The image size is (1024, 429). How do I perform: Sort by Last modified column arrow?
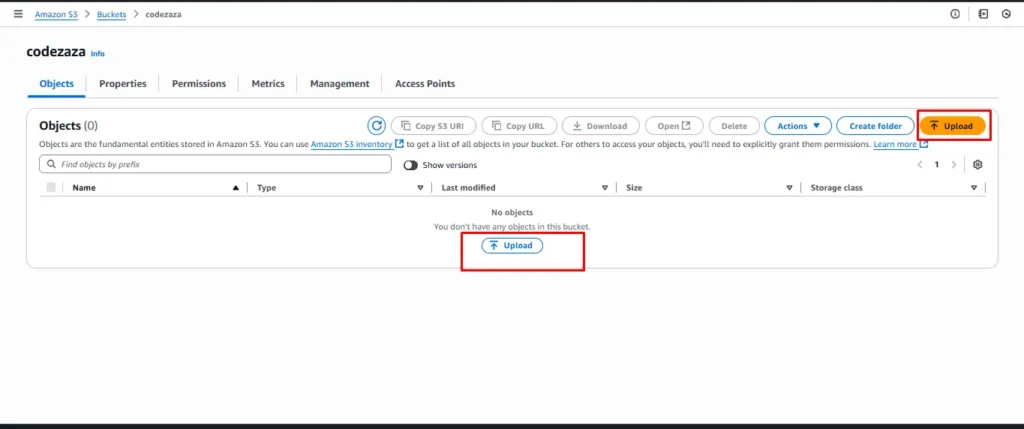coord(605,188)
